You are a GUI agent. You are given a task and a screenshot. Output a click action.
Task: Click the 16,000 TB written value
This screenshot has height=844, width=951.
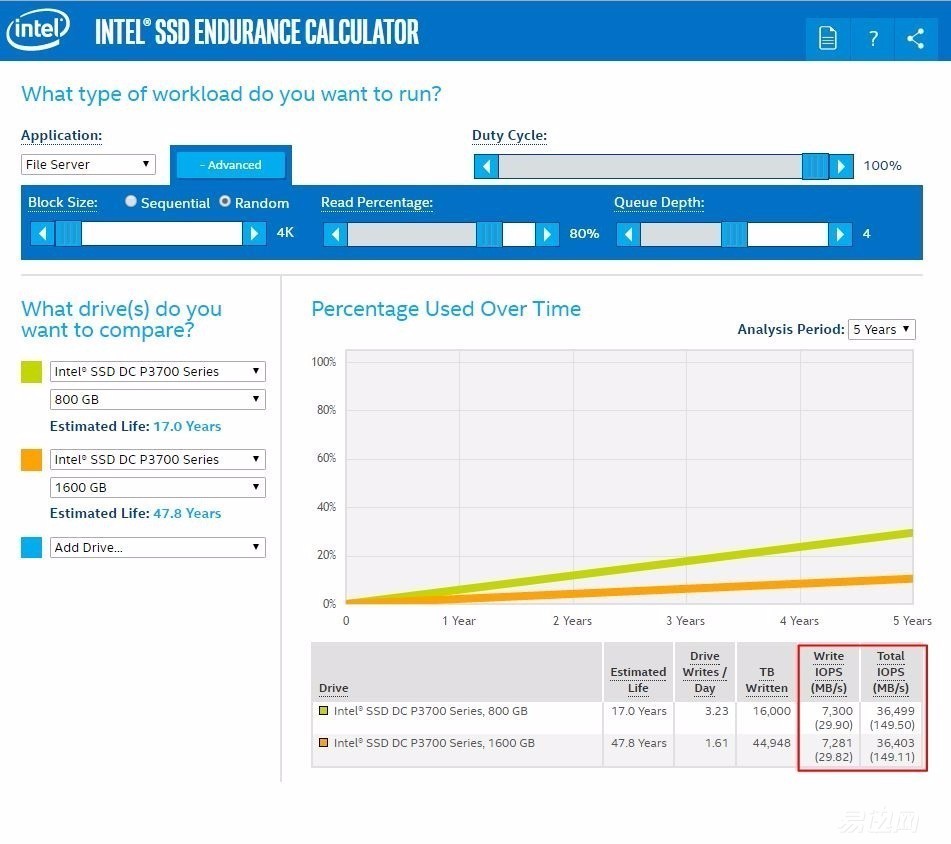(x=771, y=711)
